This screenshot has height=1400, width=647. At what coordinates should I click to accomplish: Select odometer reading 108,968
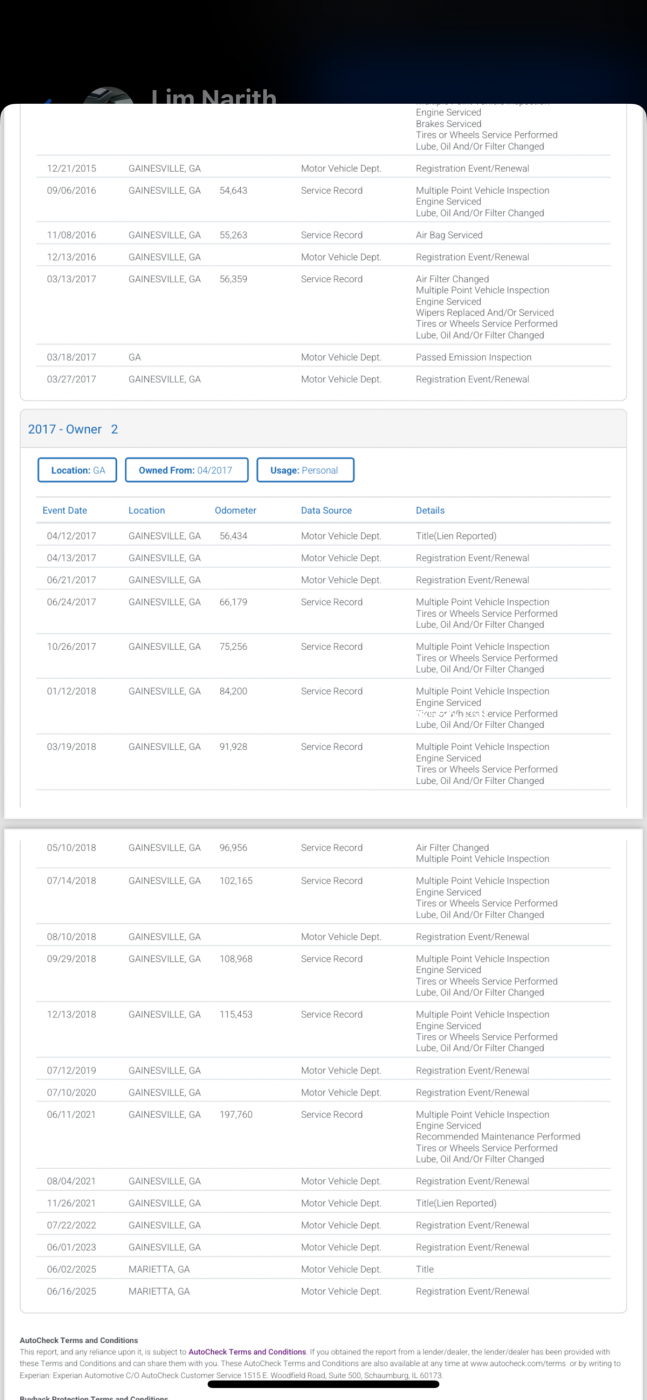coord(236,959)
